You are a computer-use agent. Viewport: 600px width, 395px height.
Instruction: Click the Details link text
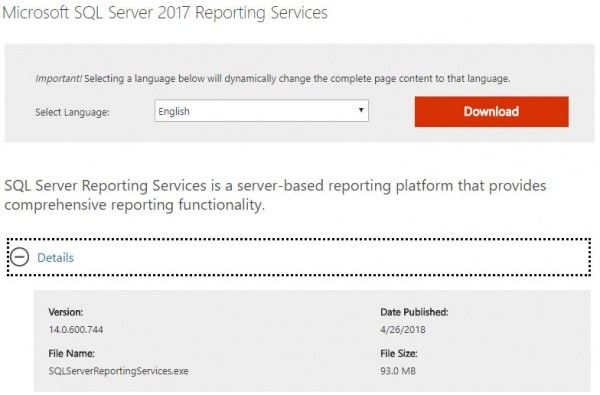click(x=55, y=258)
